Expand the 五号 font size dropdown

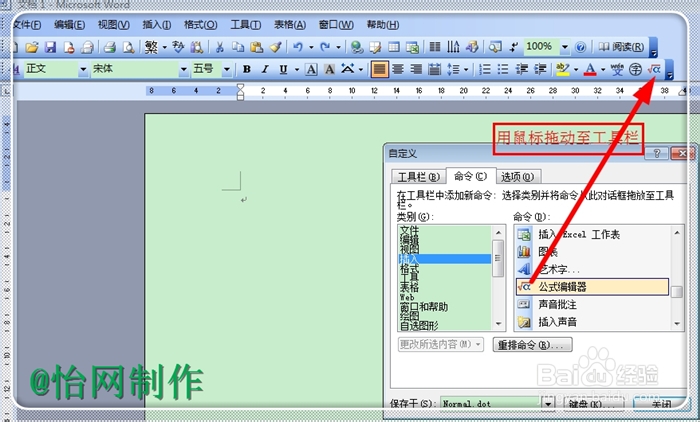tap(227, 69)
